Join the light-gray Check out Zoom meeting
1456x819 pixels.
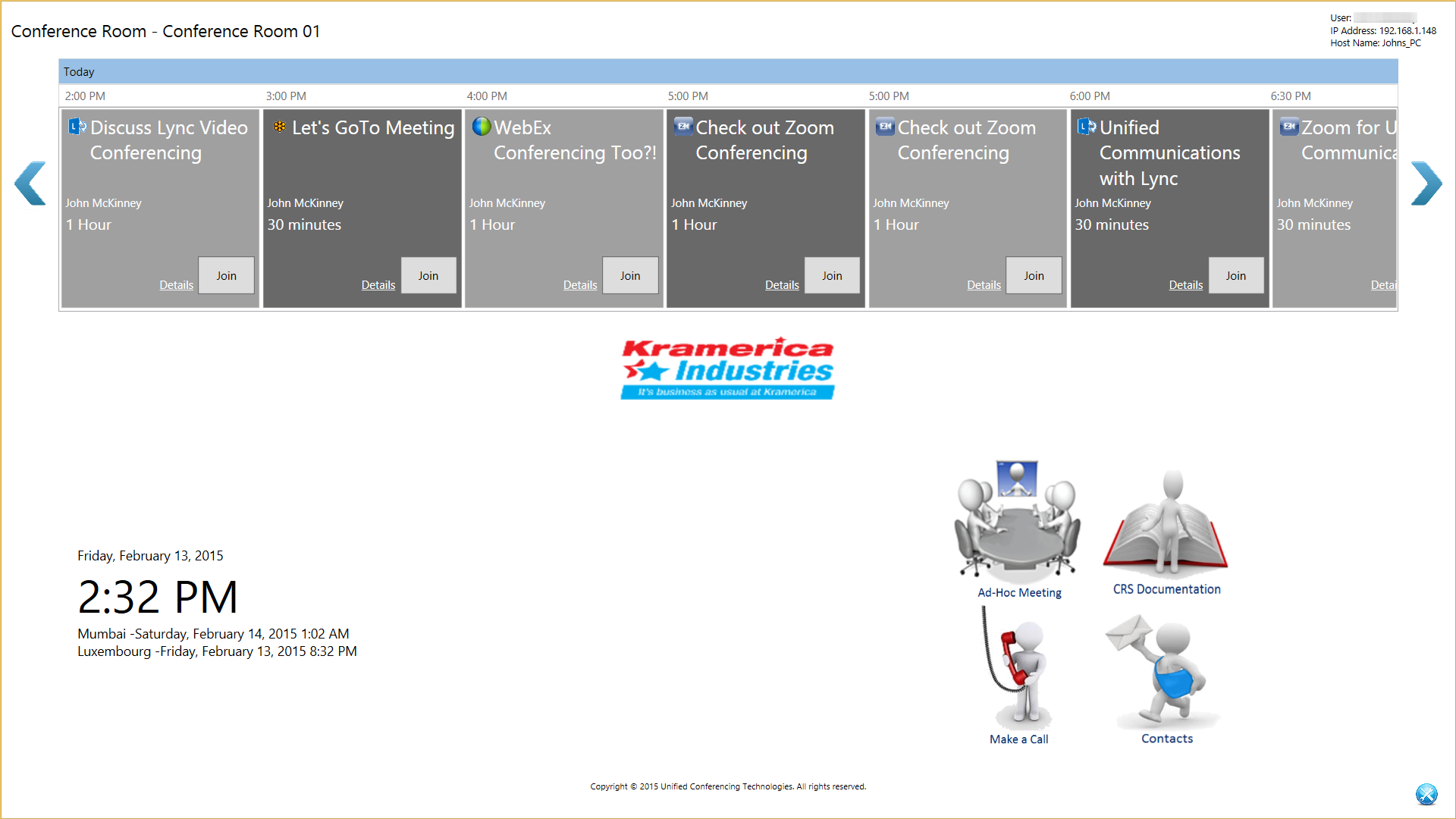1034,275
